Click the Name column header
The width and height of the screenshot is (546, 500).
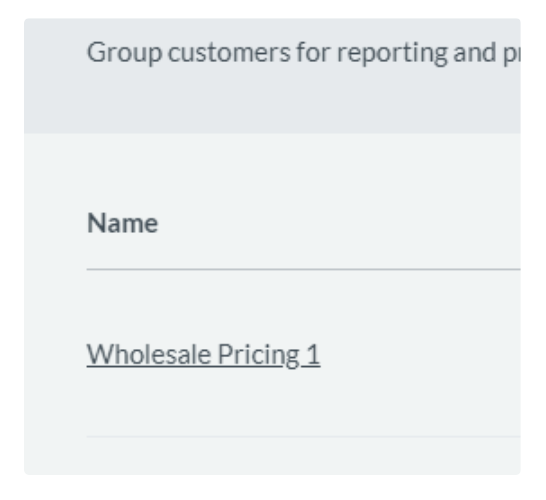tap(122, 223)
